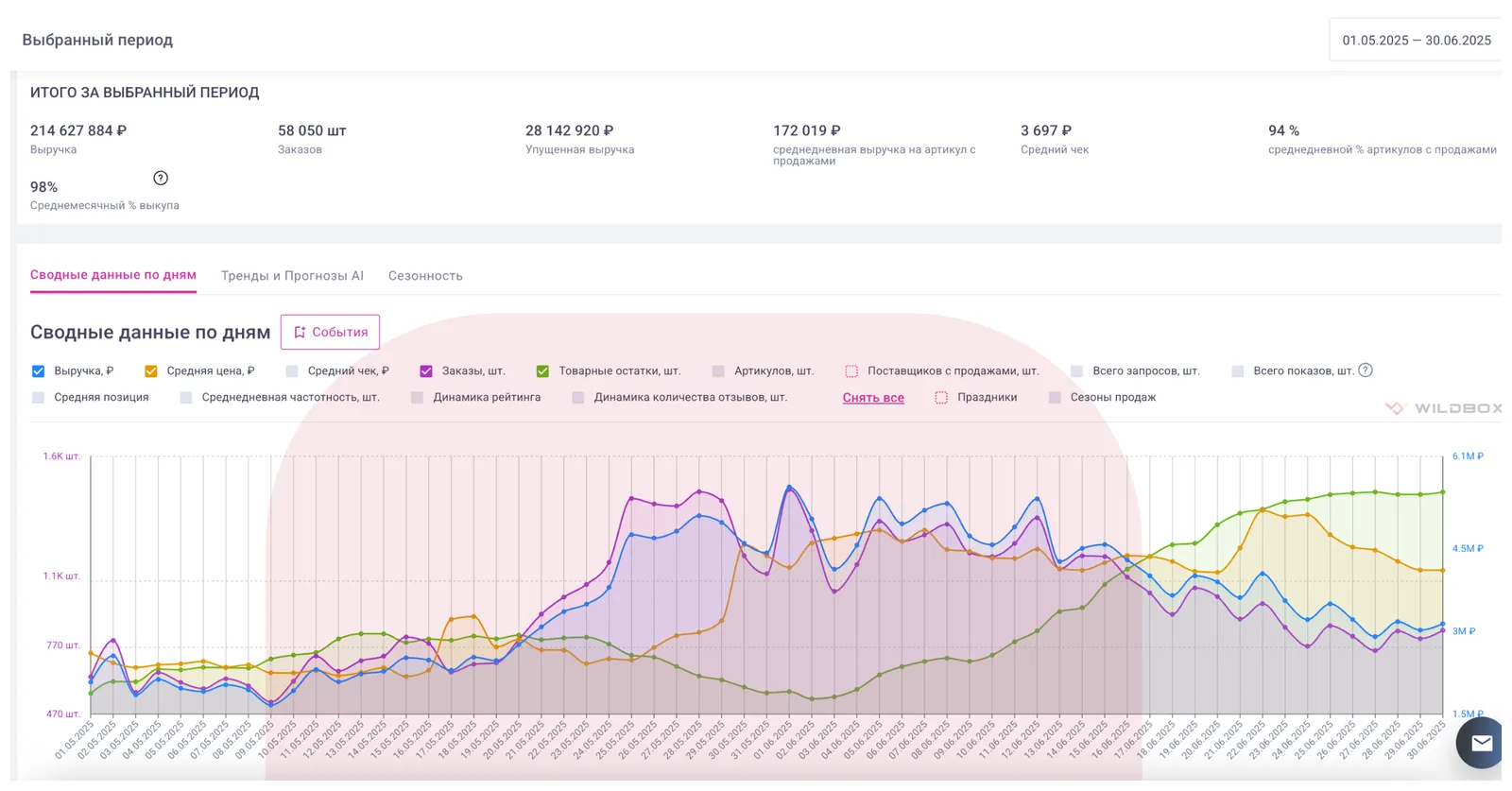Enable Среднедневная частотность, шт. checkbox

point(185,398)
